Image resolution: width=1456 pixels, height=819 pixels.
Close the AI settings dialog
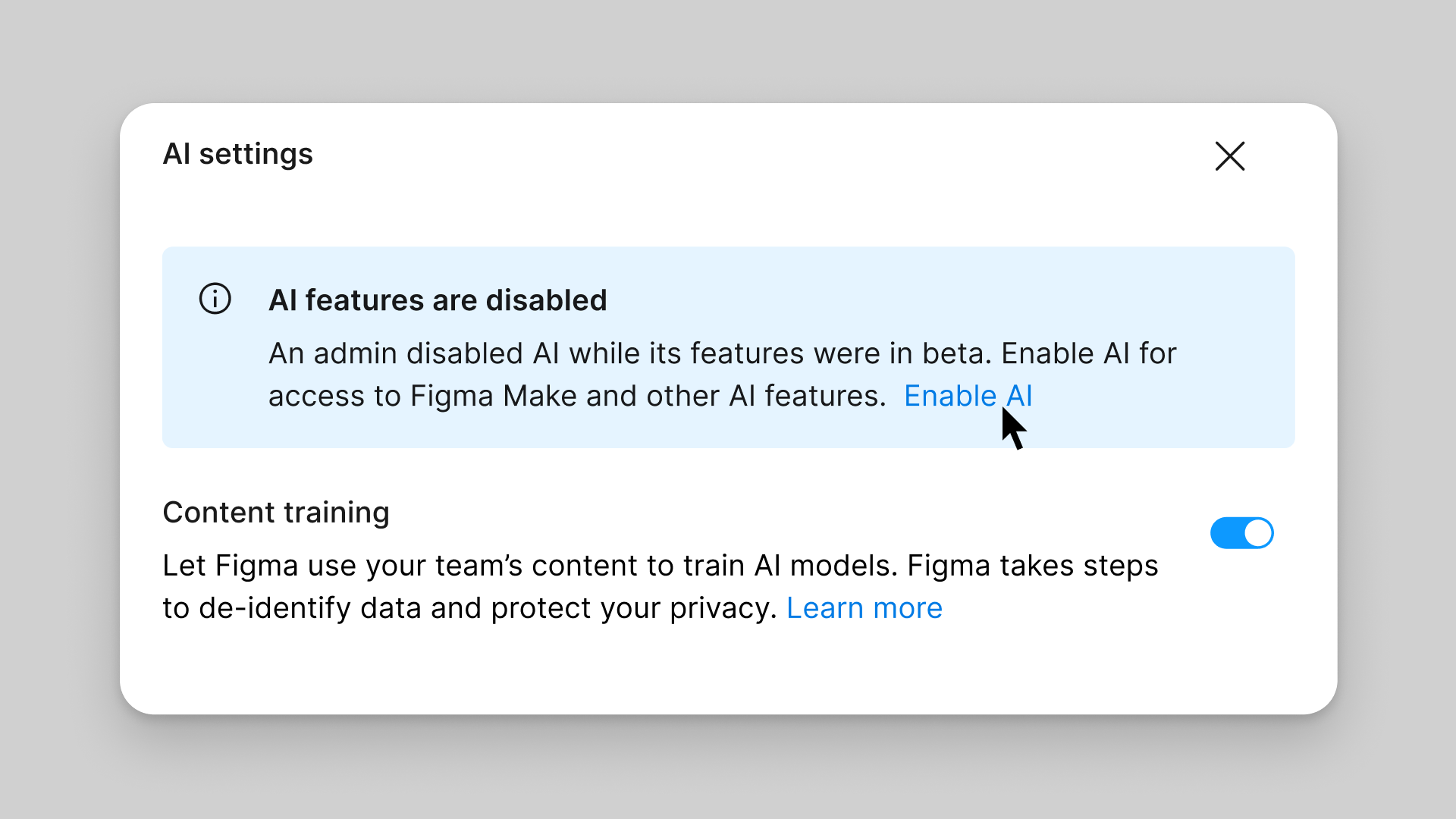pyautogui.click(x=1229, y=156)
